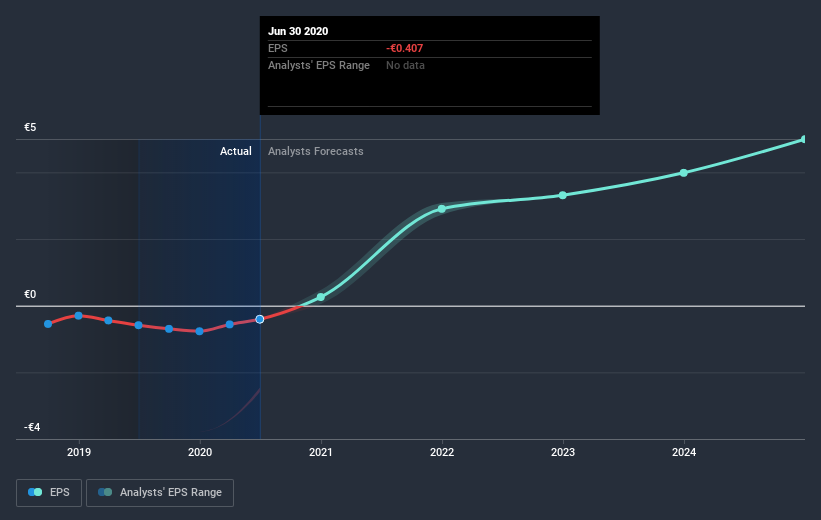The height and width of the screenshot is (520, 821).
Task: Click the Analysts' EPS Range legend color dot
Action: (105, 492)
